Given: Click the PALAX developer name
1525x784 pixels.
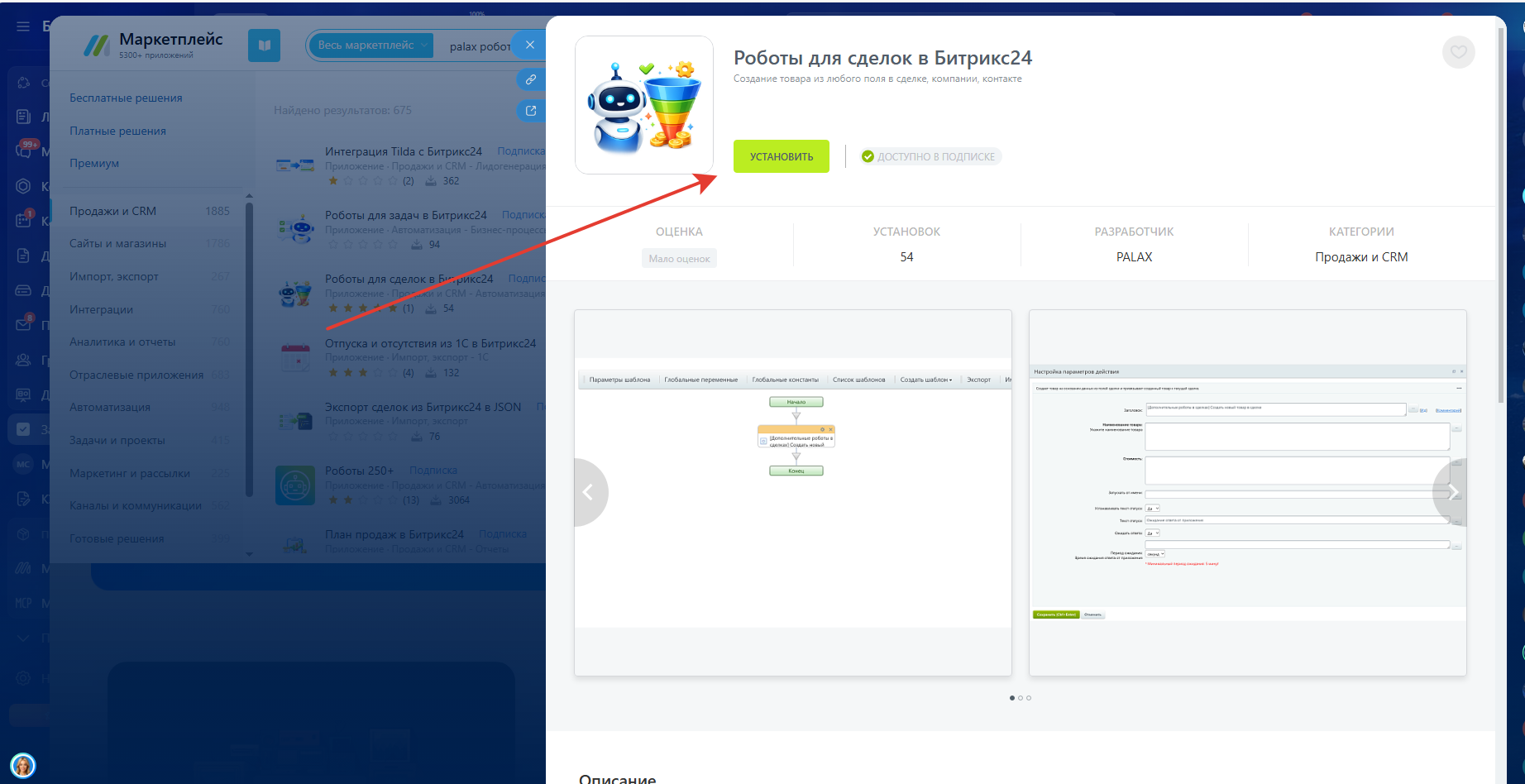Looking at the screenshot, I should (1135, 257).
